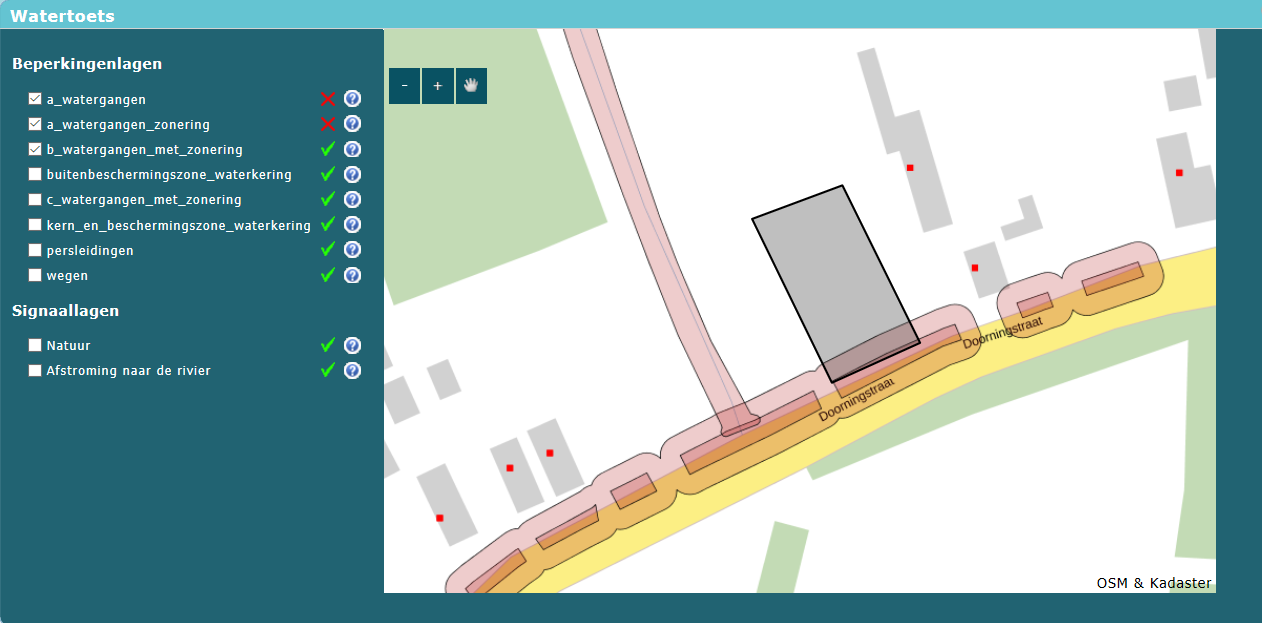Viewport: 1262px width, 623px height.
Task: Click green checkmark status beside b_watergangen_met_zonering
Action: point(327,149)
